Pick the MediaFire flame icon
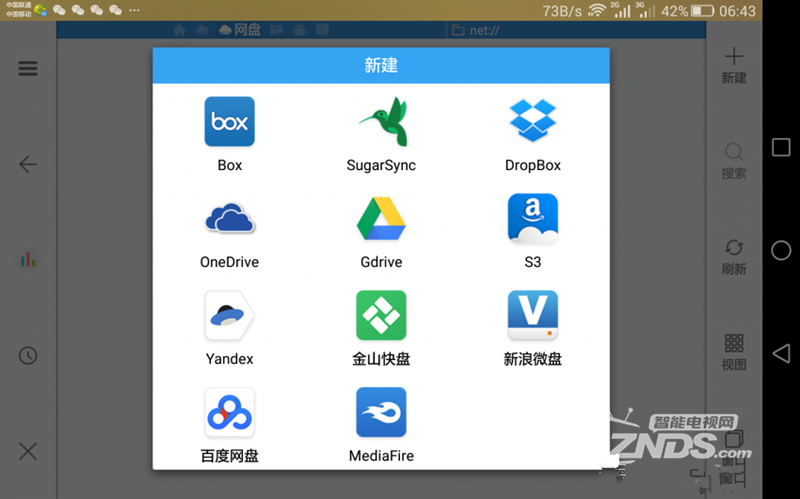The width and height of the screenshot is (800, 499). (x=381, y=413)
